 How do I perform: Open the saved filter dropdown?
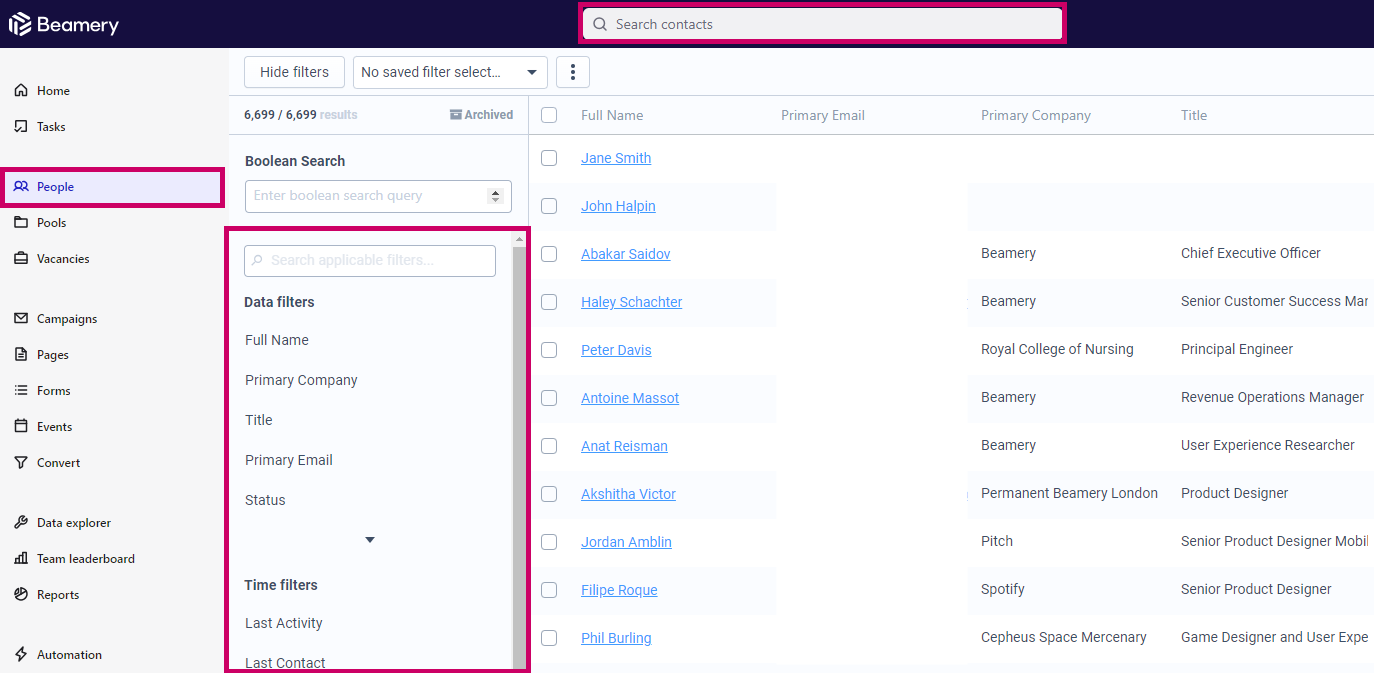tap(450, 72)
